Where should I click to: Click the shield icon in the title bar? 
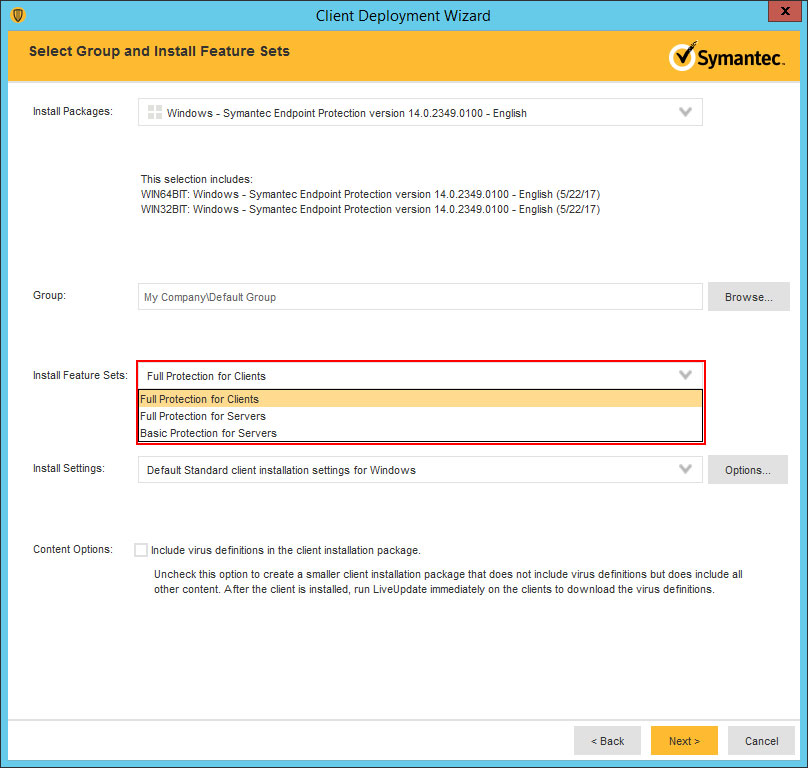click(x=18, y=15)
